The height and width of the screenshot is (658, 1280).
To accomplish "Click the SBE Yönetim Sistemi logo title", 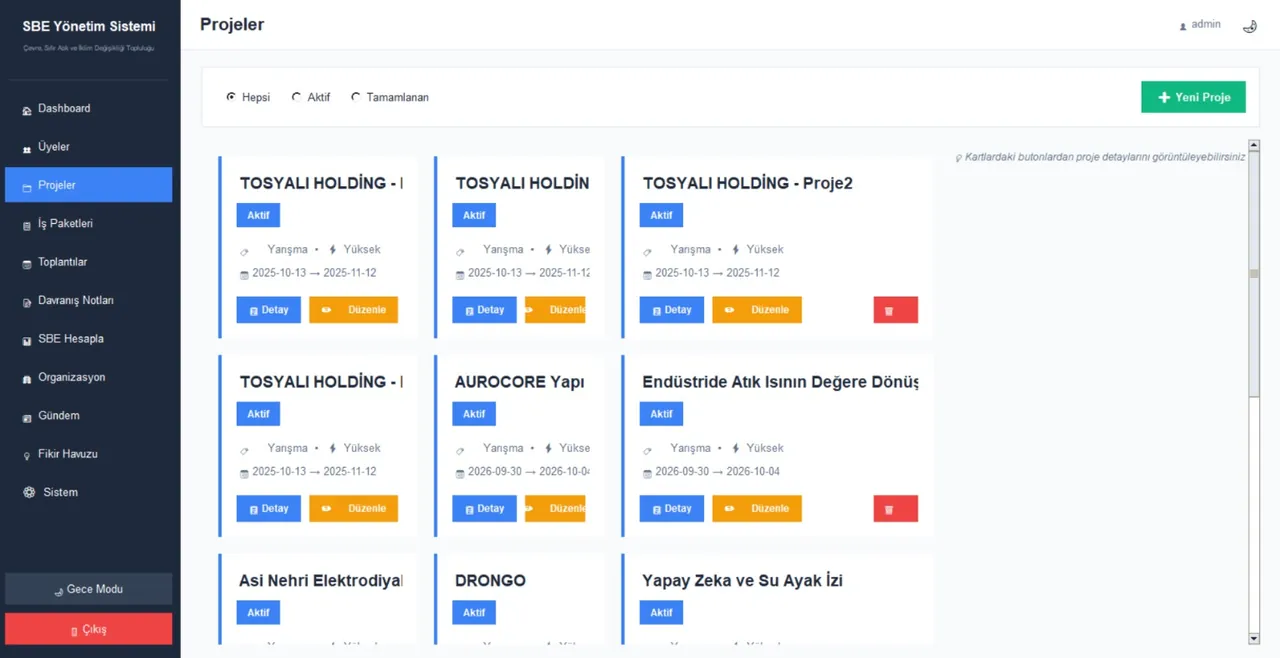I will pos(89,27).
